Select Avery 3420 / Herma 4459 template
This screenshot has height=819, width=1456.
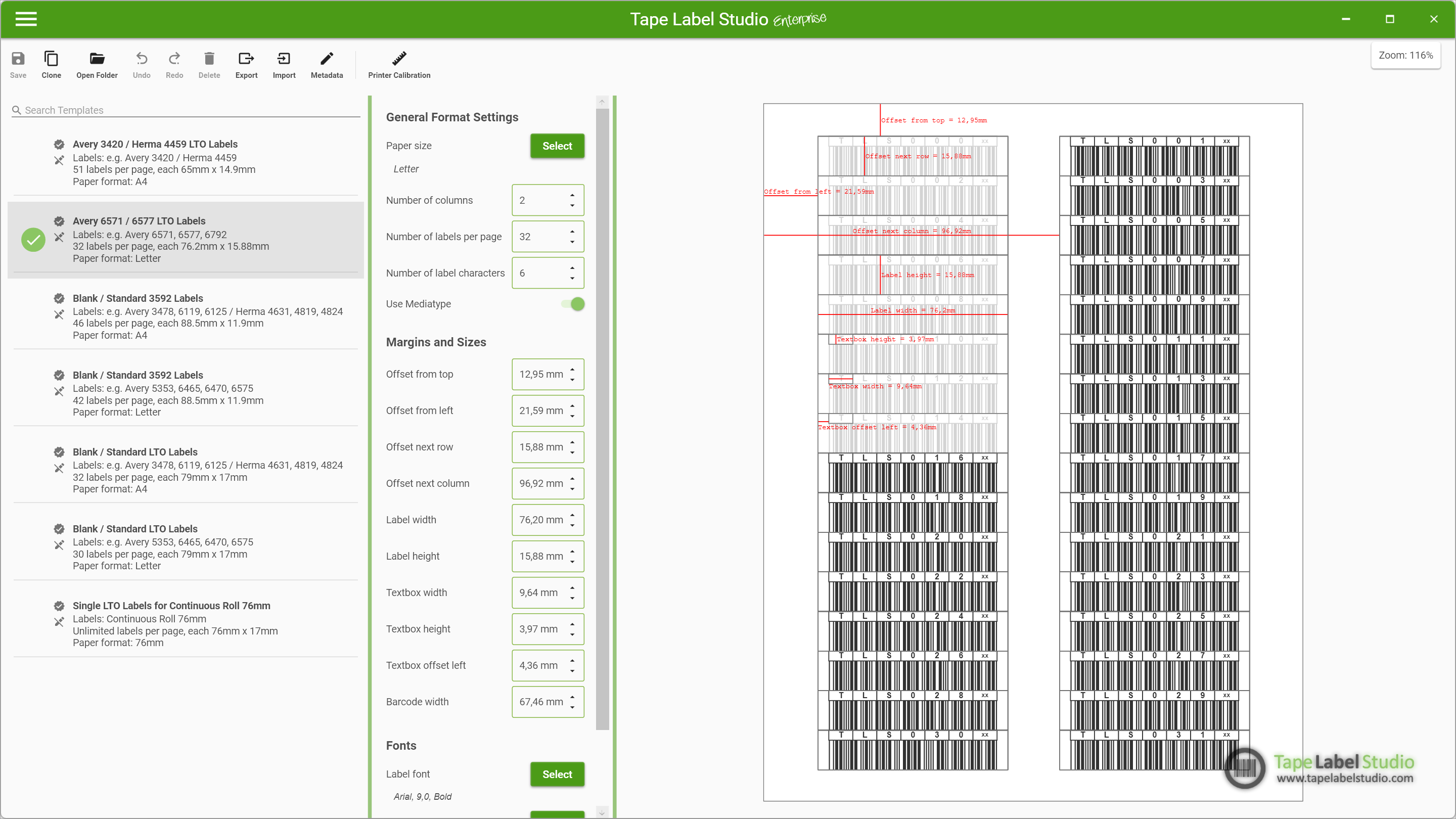point(186,163)
